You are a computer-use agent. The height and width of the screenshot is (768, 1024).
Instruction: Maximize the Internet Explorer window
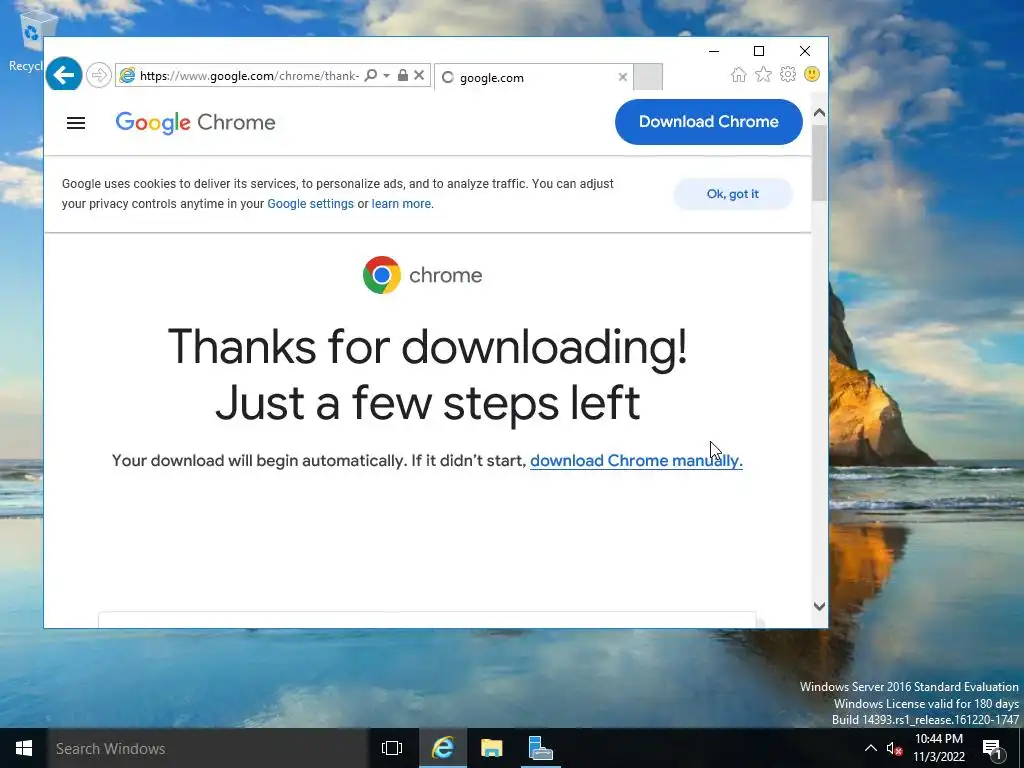coord(759,51)
